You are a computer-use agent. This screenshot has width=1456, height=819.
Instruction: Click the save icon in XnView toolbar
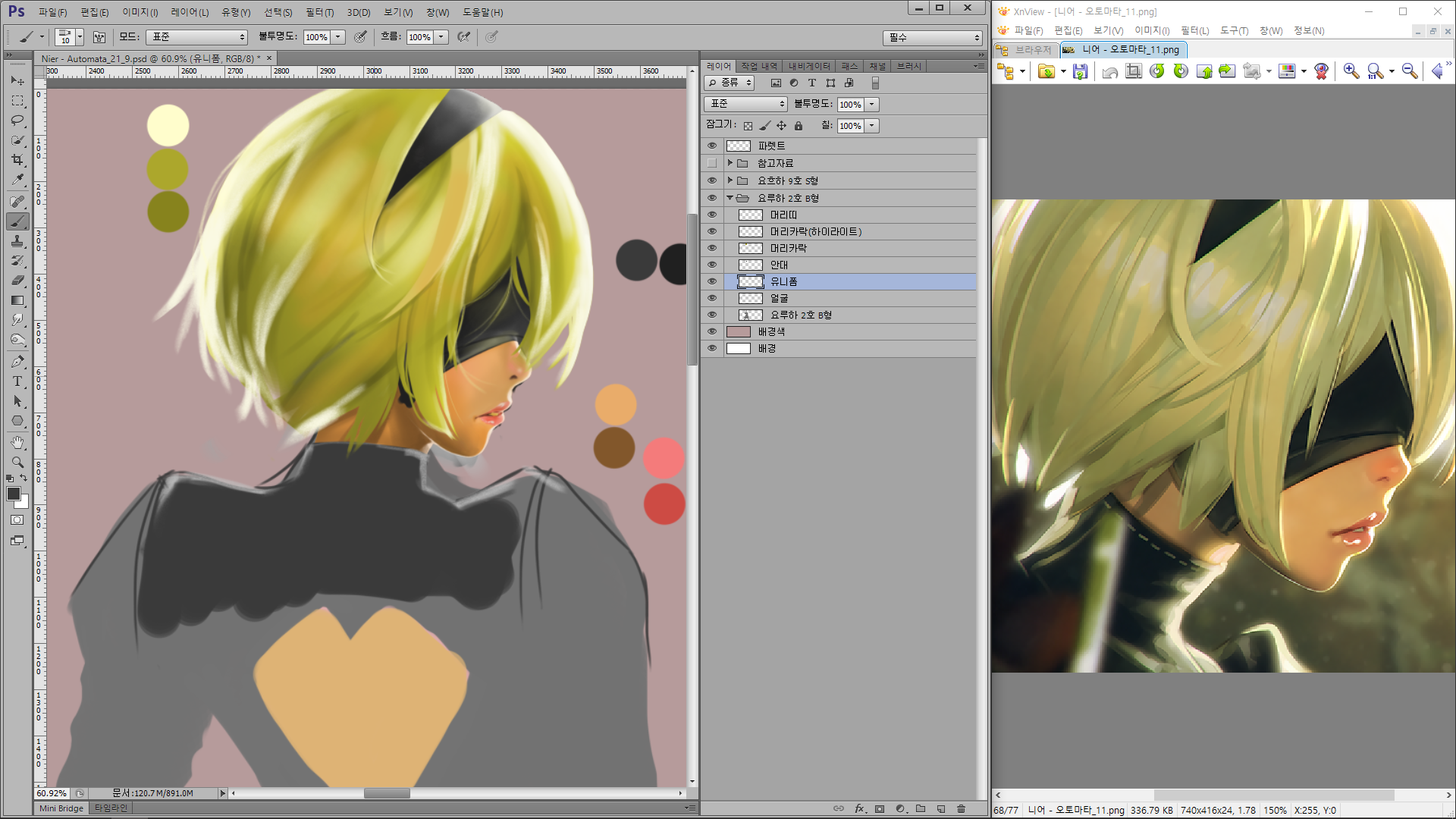[x=1080, y=71]
